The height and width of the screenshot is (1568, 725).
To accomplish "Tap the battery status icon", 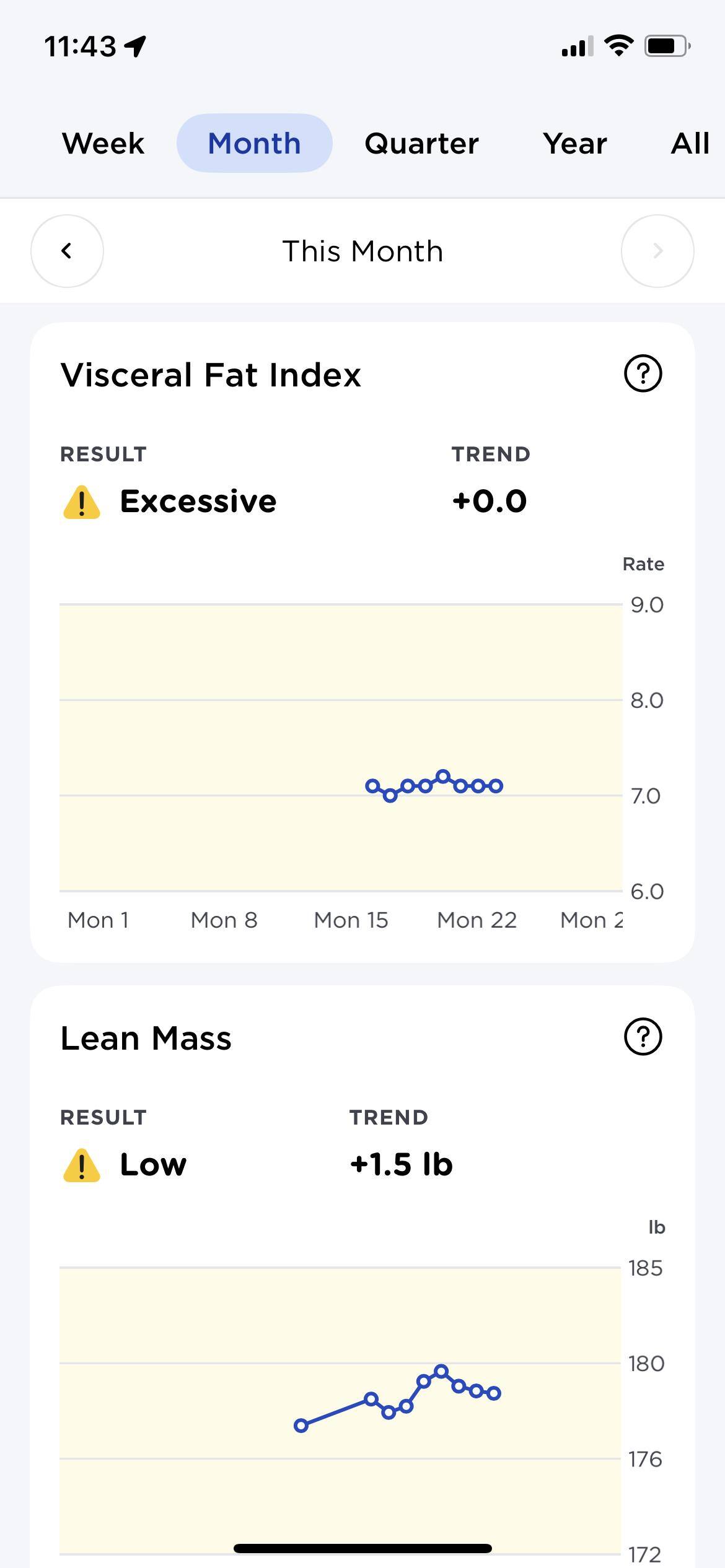I will point(667,46).
